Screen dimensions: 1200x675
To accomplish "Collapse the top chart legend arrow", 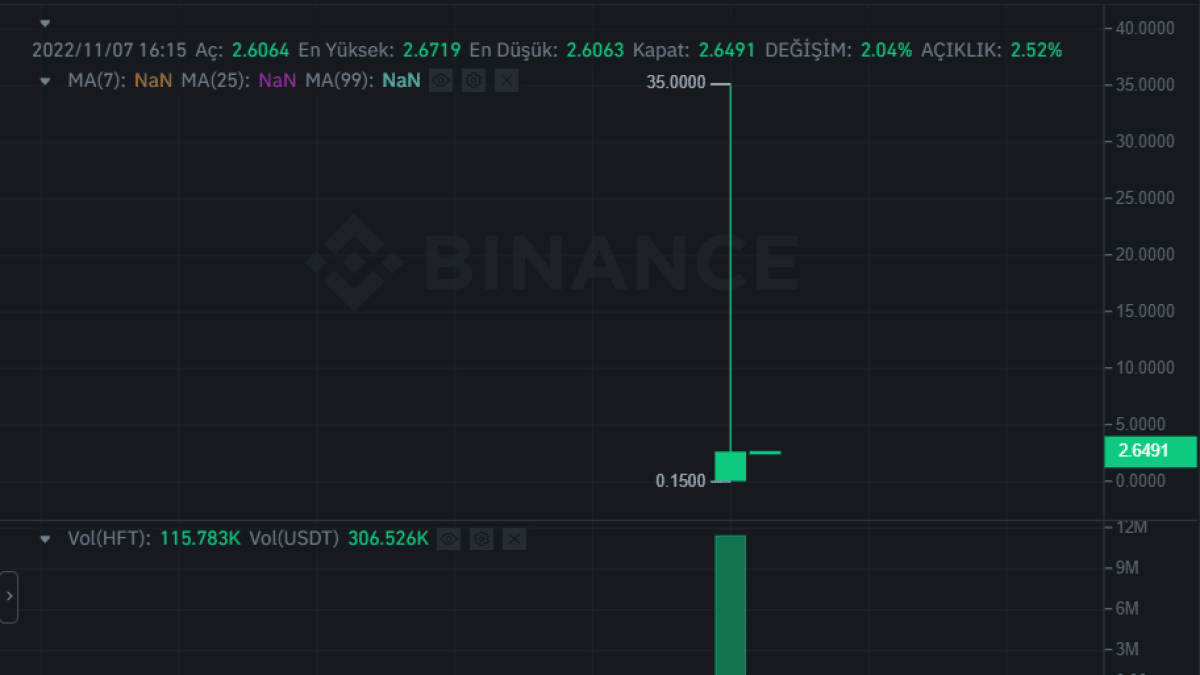I will [45, 23].
